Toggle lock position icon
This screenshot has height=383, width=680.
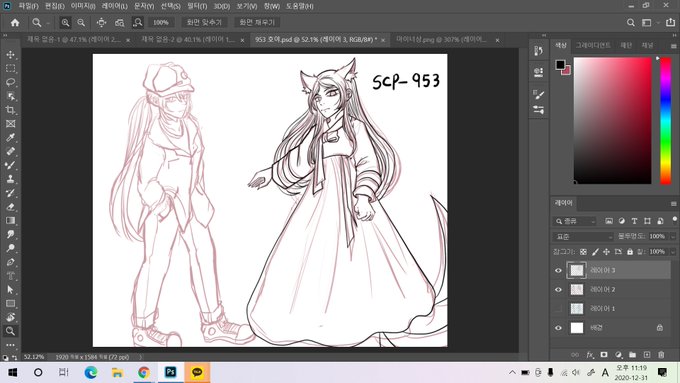[606, 252]
